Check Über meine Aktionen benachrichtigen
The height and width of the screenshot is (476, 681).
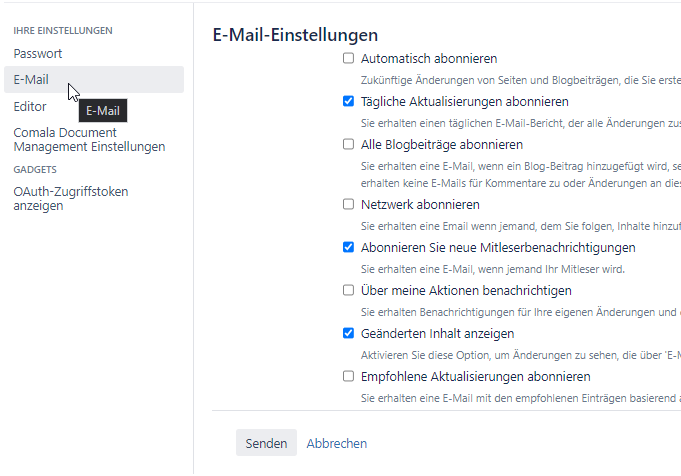click(x=348, y=291)
